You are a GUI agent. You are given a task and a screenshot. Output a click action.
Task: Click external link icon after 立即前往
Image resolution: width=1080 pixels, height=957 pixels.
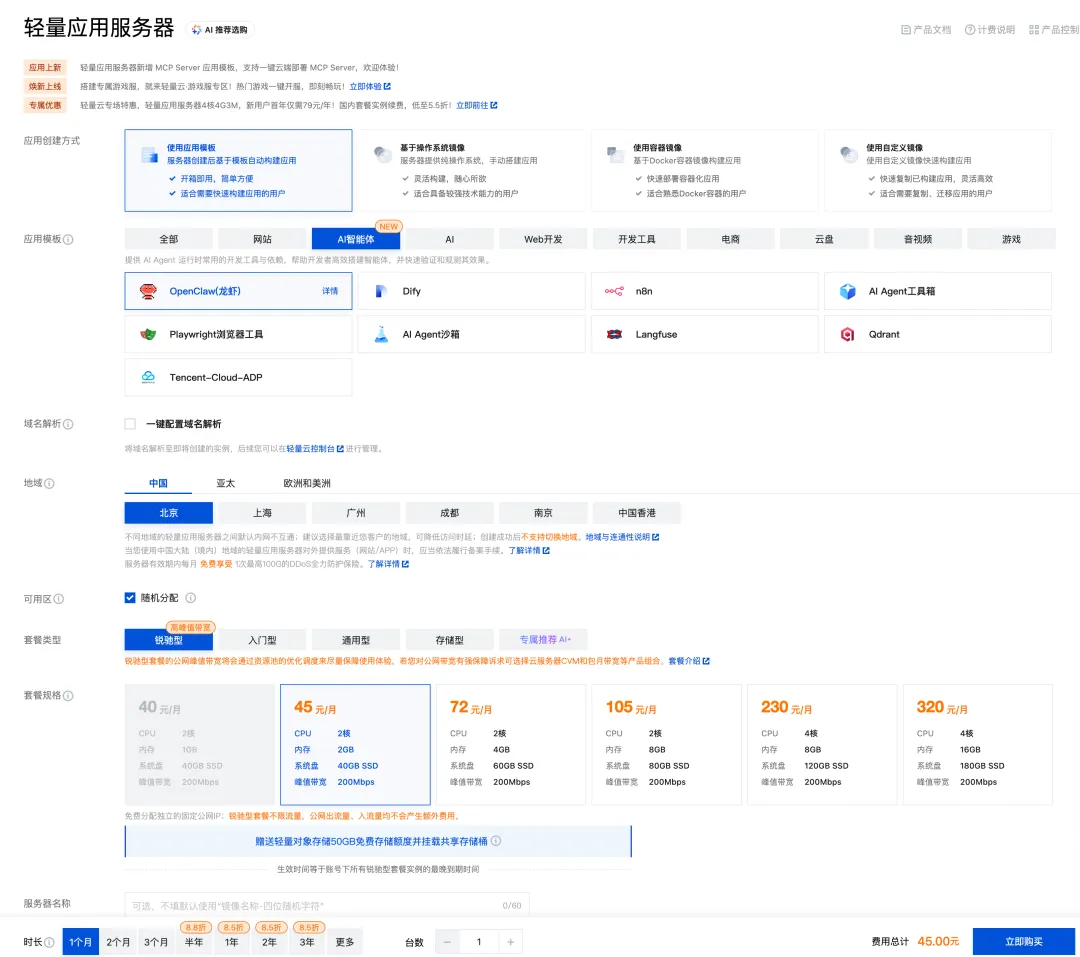coord(494,105)
